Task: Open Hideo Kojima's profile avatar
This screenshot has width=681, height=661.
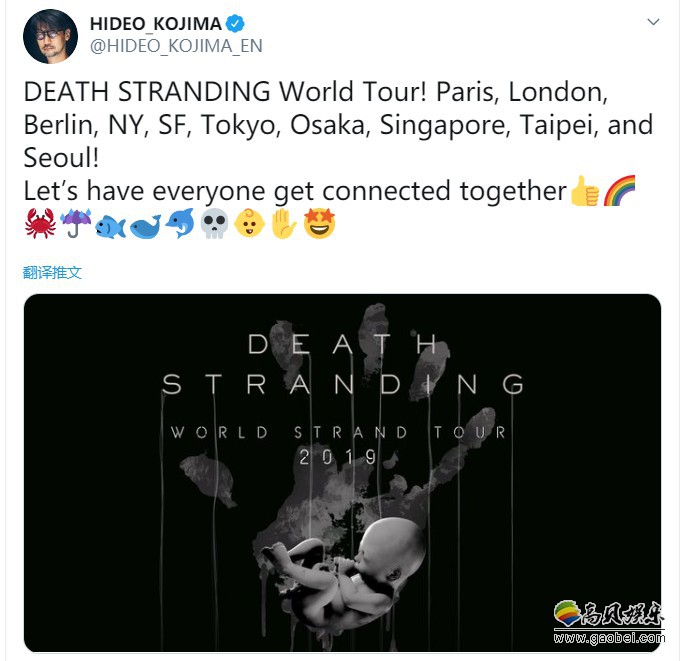Action: pyautogui.click(x=50, y=36)
